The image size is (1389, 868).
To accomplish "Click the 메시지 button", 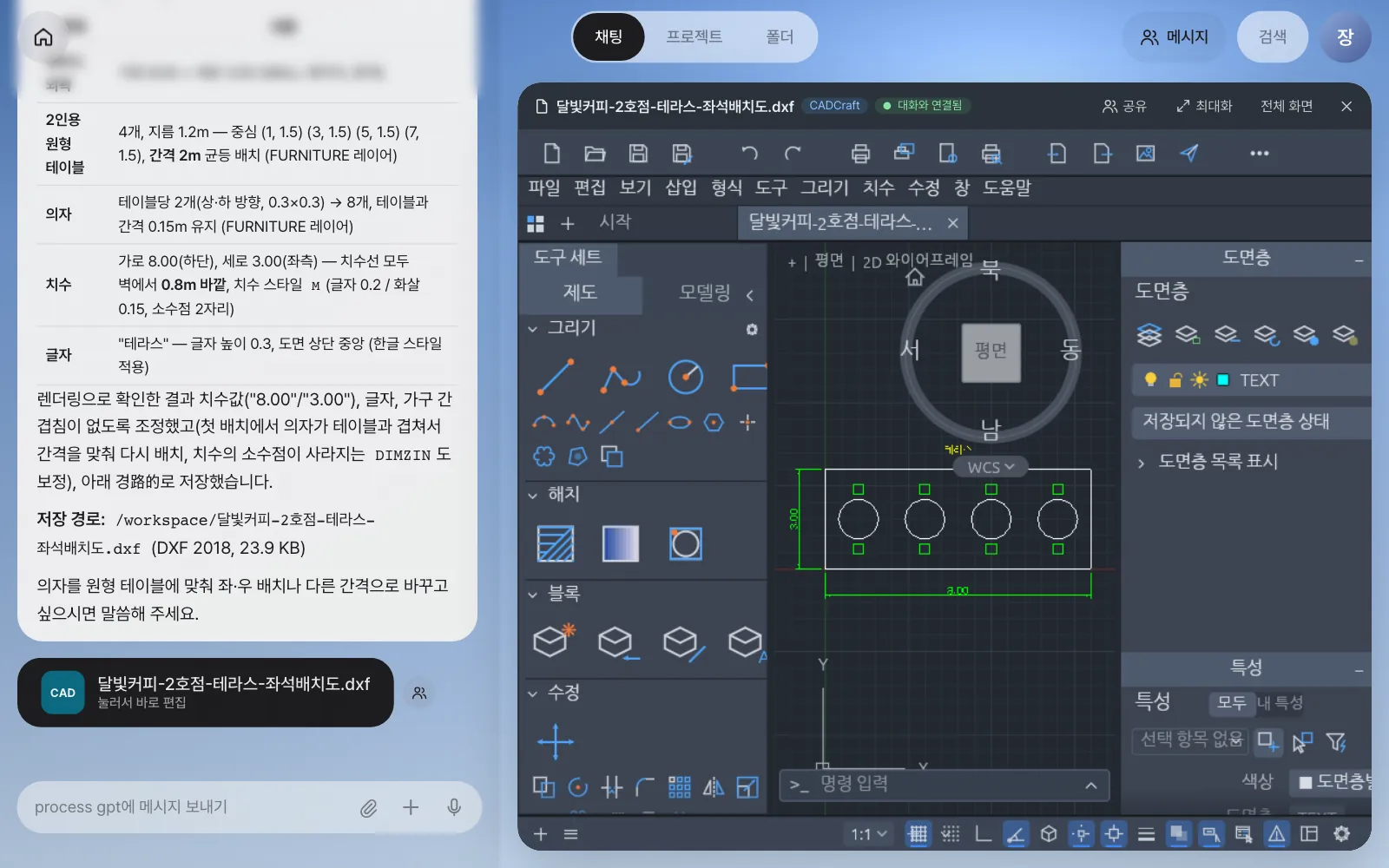I will coord(1174,36).
